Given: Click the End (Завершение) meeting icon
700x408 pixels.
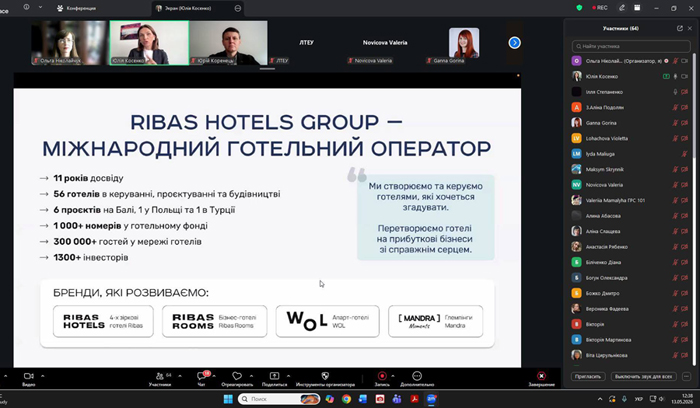Looking at the screenshot, I should [541, 376].
